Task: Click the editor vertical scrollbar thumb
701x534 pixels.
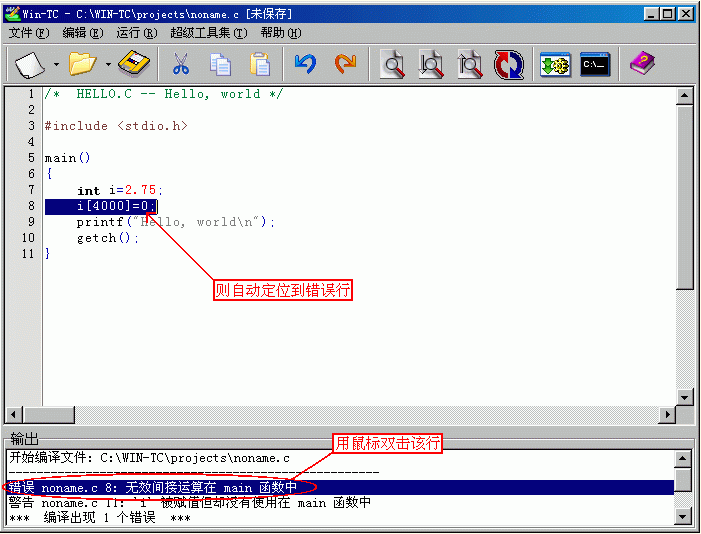Action: (x=684, y=197)
